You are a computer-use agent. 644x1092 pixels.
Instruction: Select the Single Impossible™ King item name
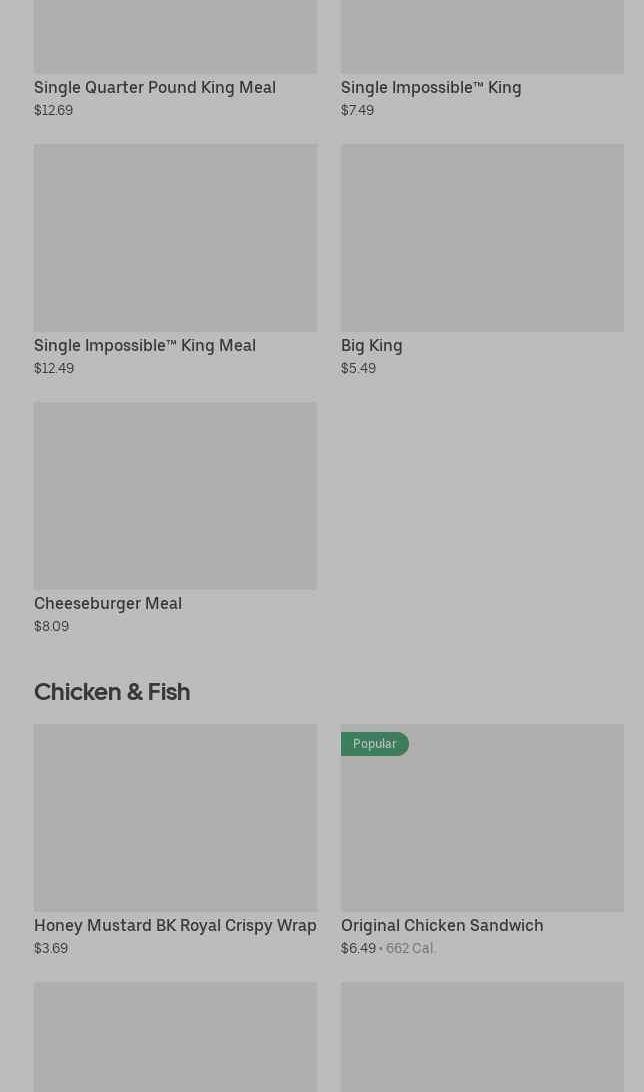[431, 87]
